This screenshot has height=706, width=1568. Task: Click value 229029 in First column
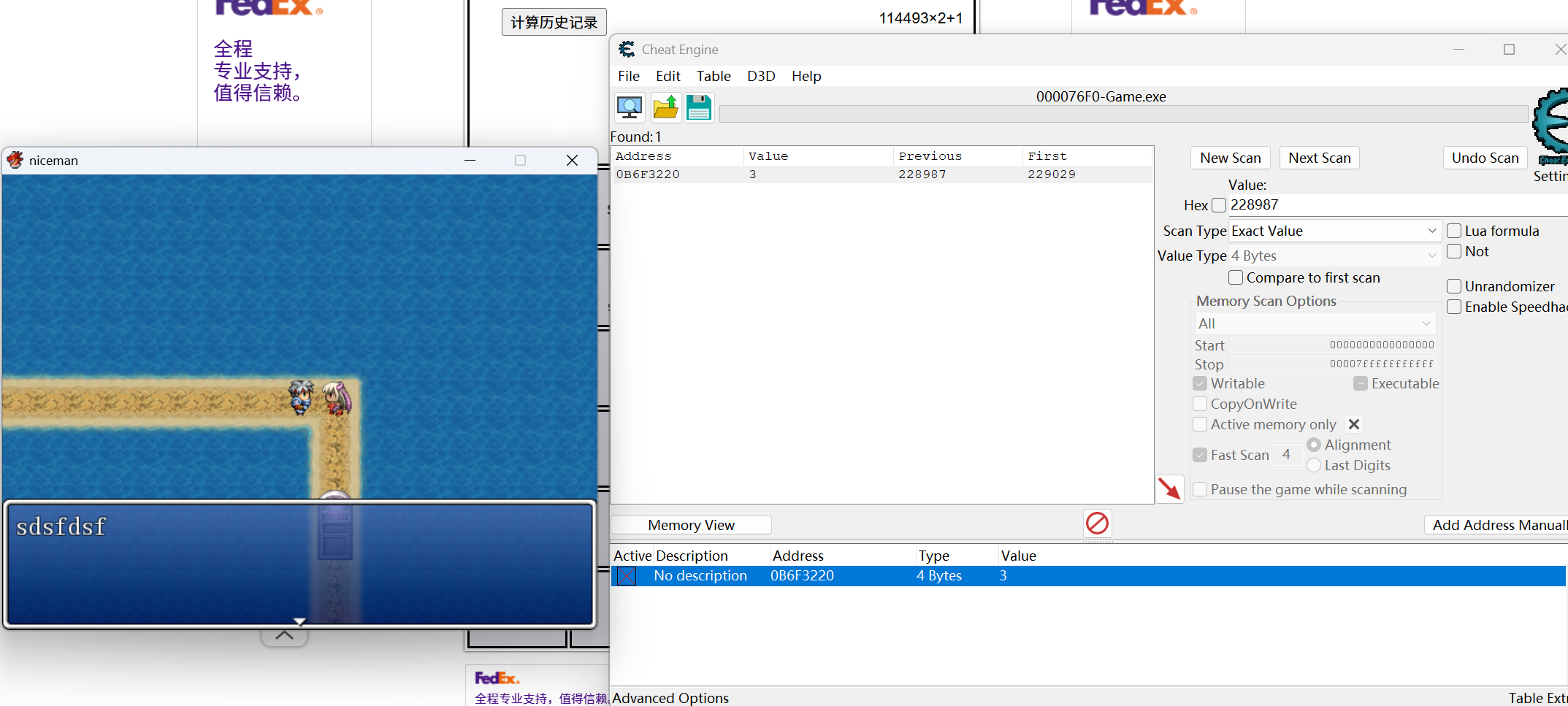coord(1052,174)
